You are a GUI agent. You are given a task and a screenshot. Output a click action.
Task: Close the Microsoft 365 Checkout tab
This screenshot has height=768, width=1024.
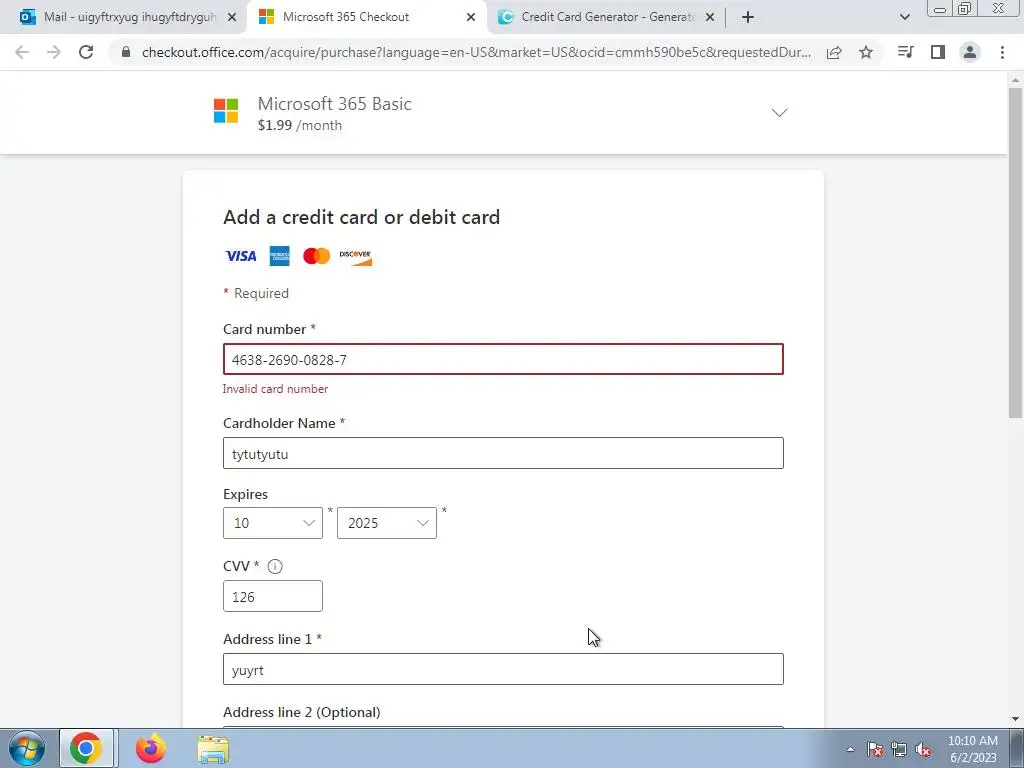[x=471, y=17]
